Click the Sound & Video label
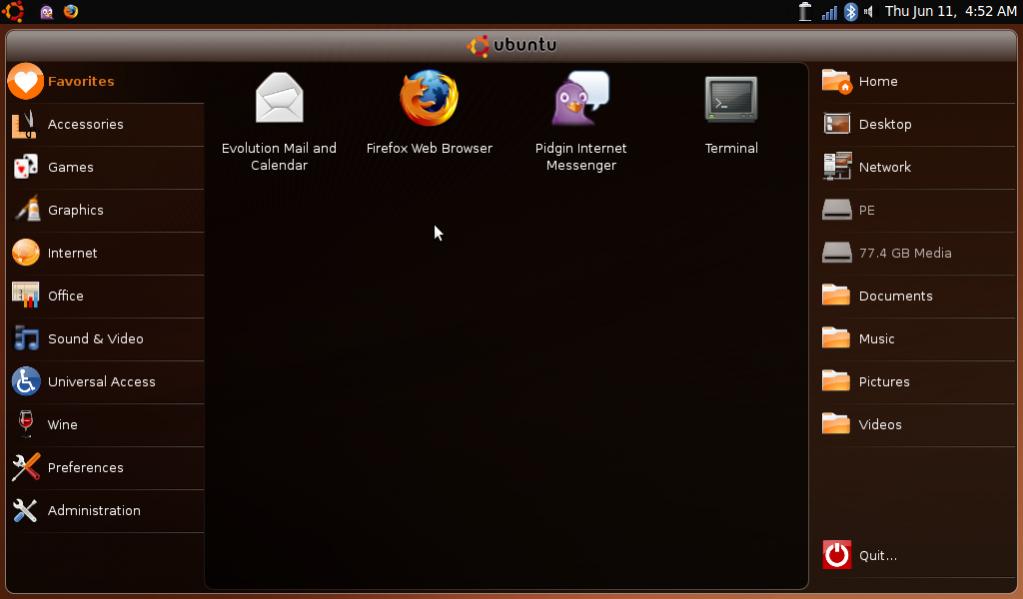Screen dimensions: 1023x599 95,339
